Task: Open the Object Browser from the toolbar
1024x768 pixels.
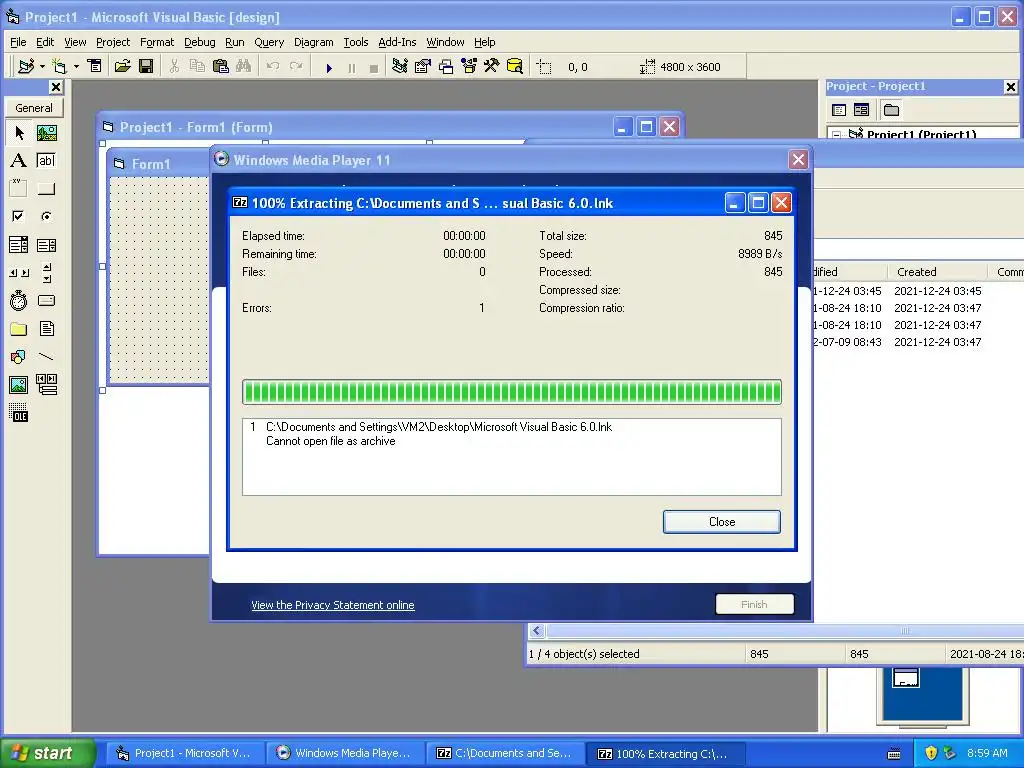Action: [x=469, y=67]
